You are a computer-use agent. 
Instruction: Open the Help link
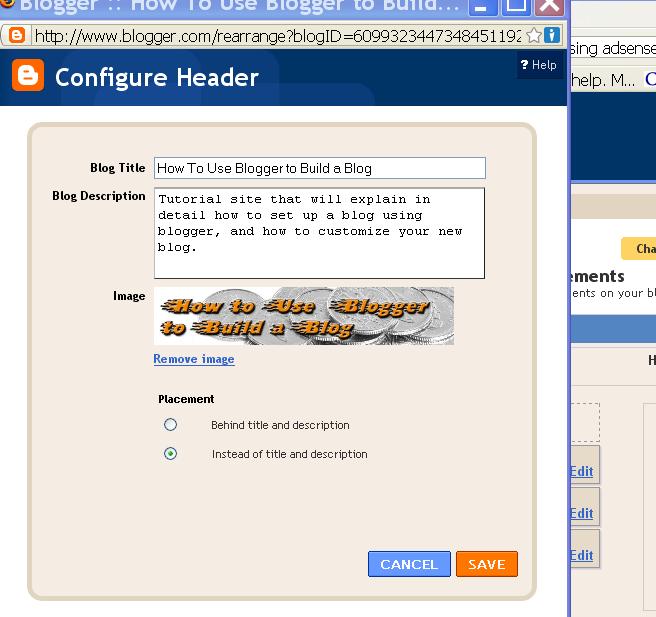point(539,65)
